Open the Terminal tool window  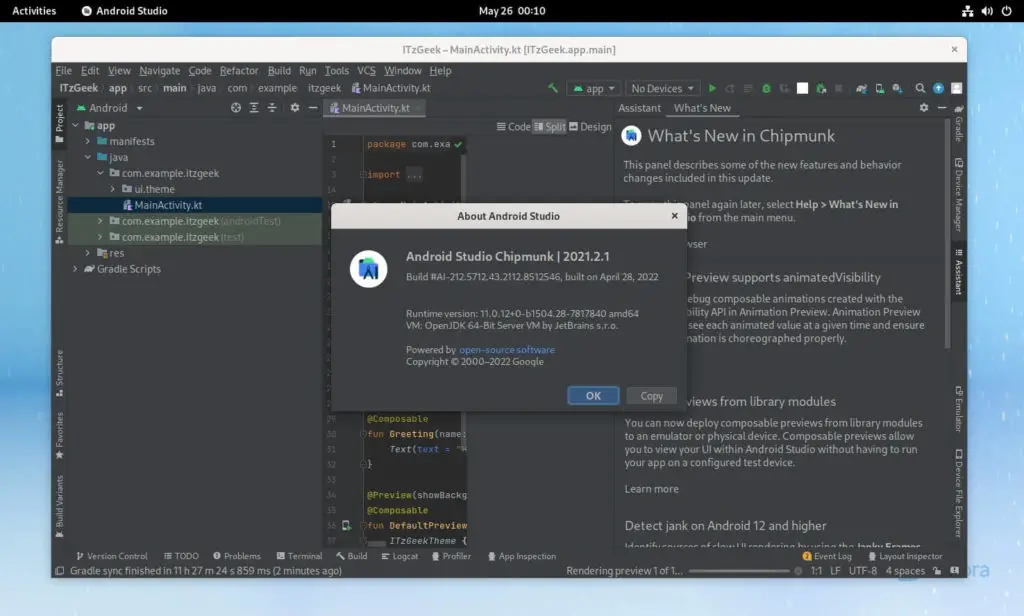(299, 556)
